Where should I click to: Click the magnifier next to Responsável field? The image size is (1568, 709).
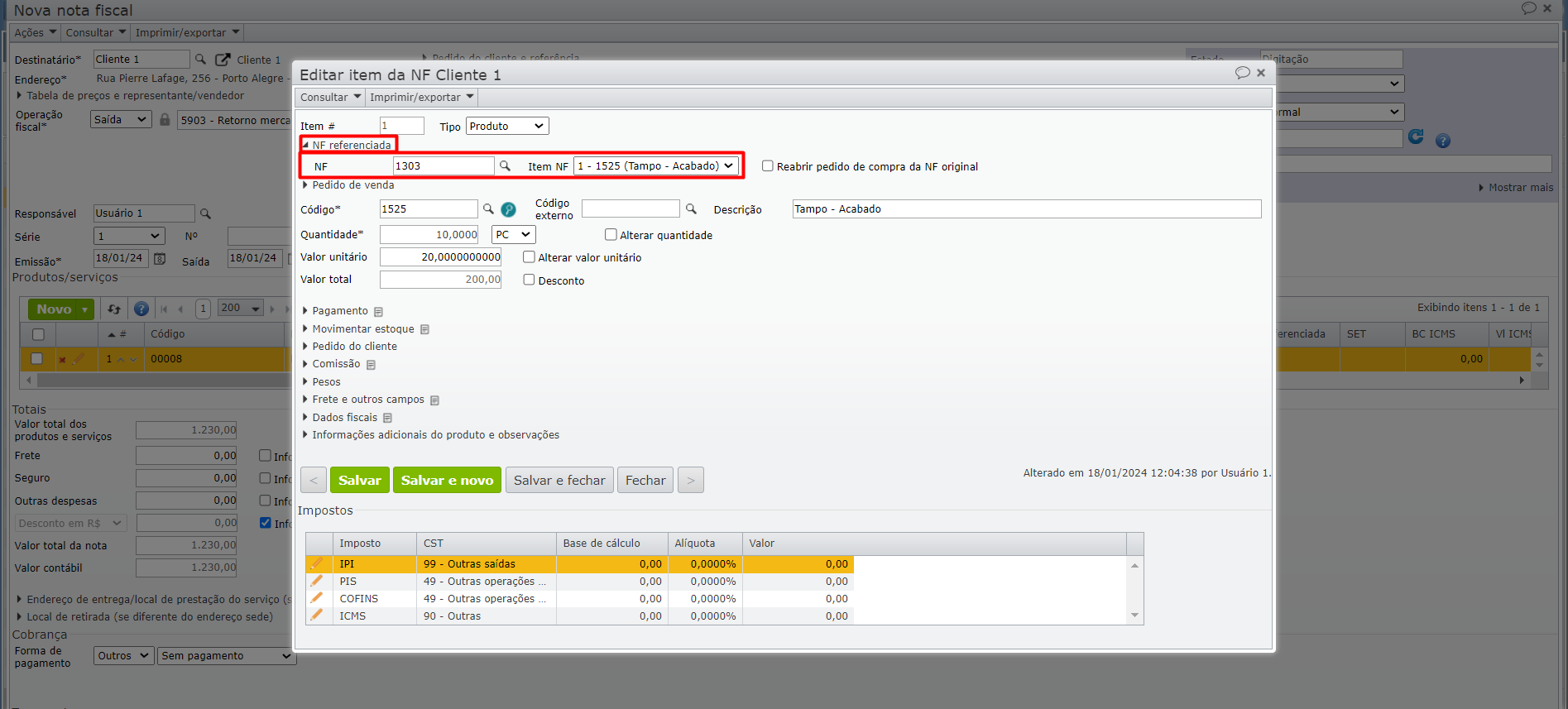pyautogui.click(x=205, y=213)
